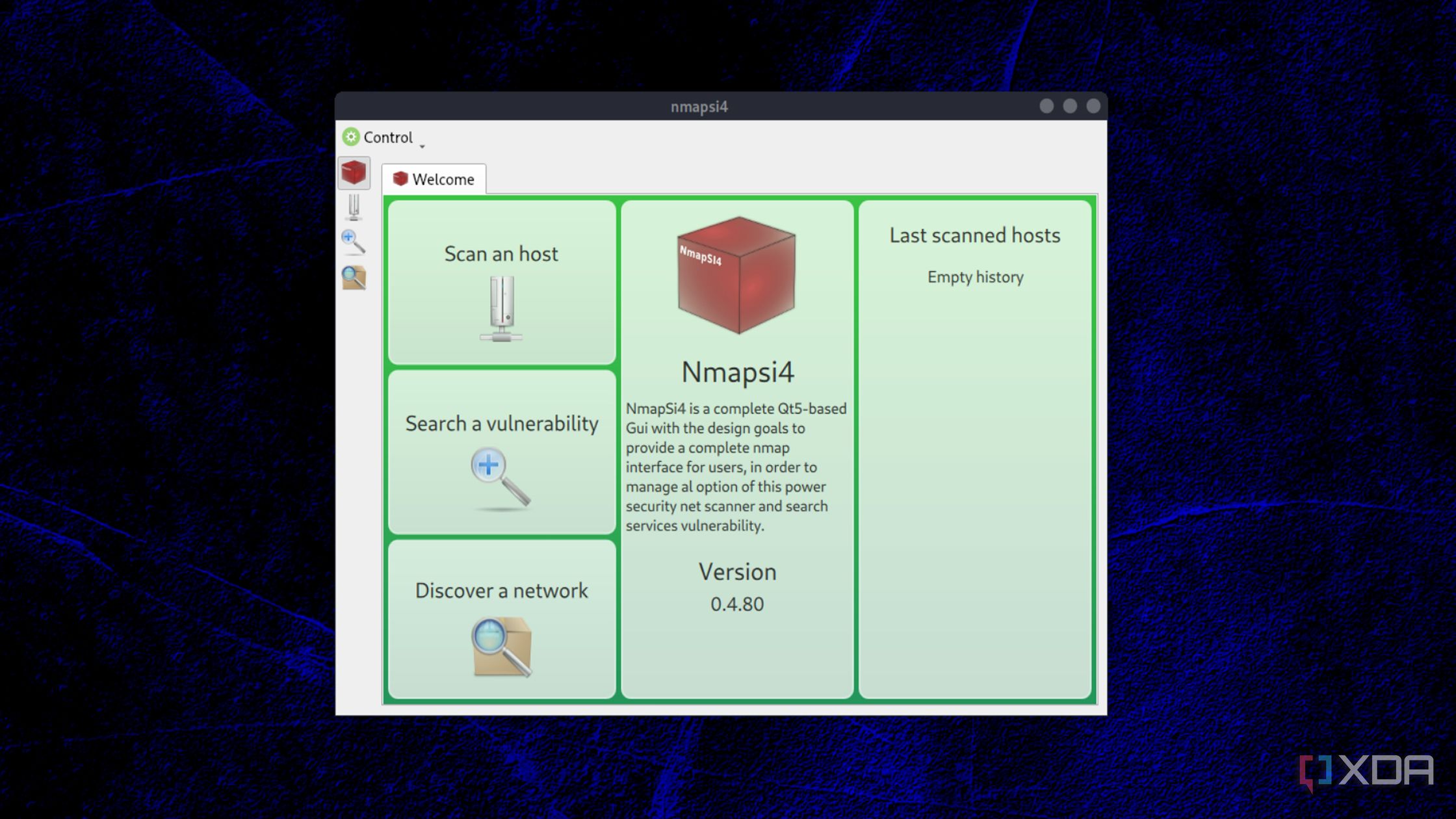Click the green gear Control icon
1456x819 pixels.
click(351, 137)
